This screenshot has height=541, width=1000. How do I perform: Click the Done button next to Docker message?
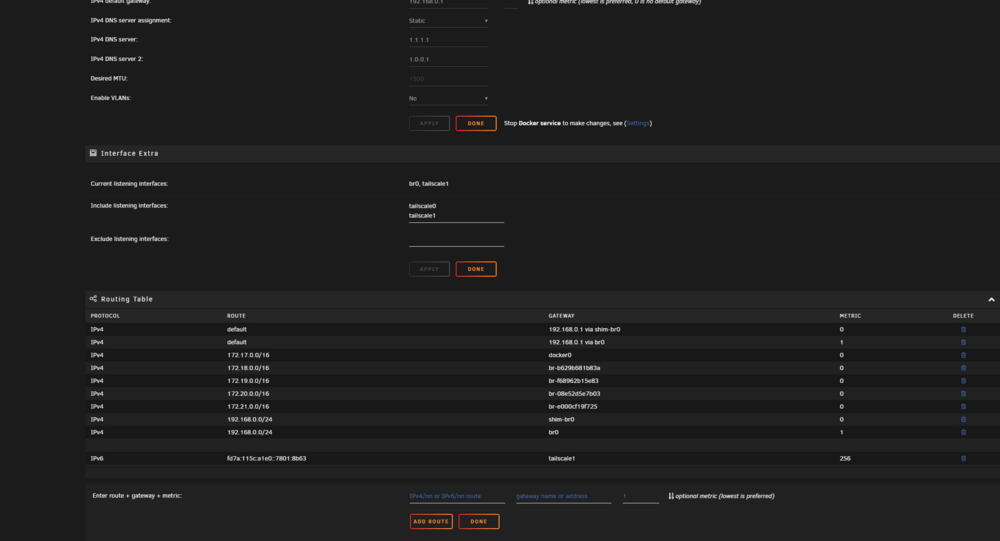(x=476, y=123)
